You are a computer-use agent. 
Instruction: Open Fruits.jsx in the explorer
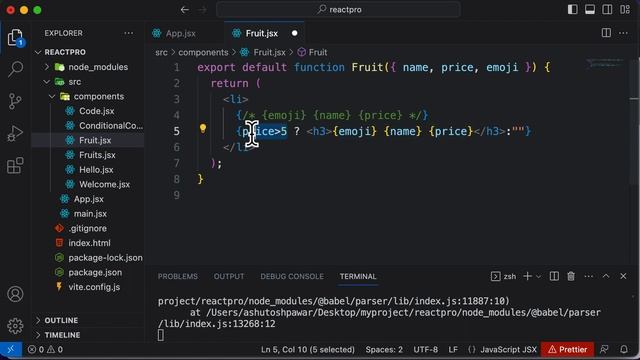click(x=97, y=155)
